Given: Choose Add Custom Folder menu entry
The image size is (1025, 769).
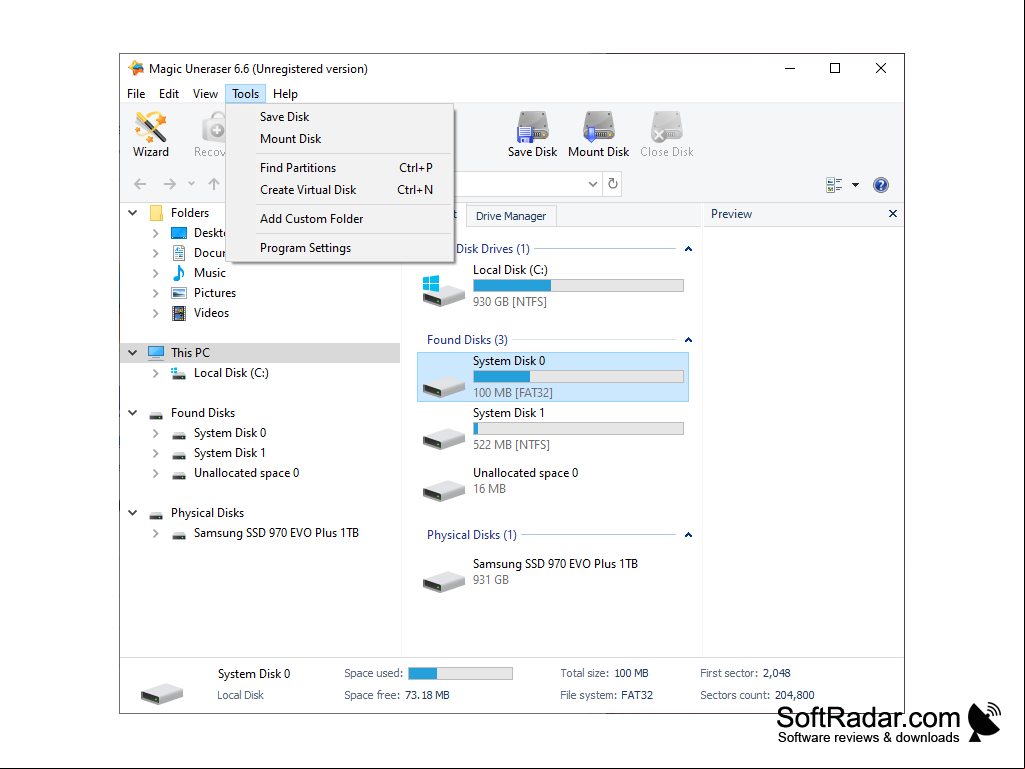Looking at the screenshot, I should (x=340, y=218).
